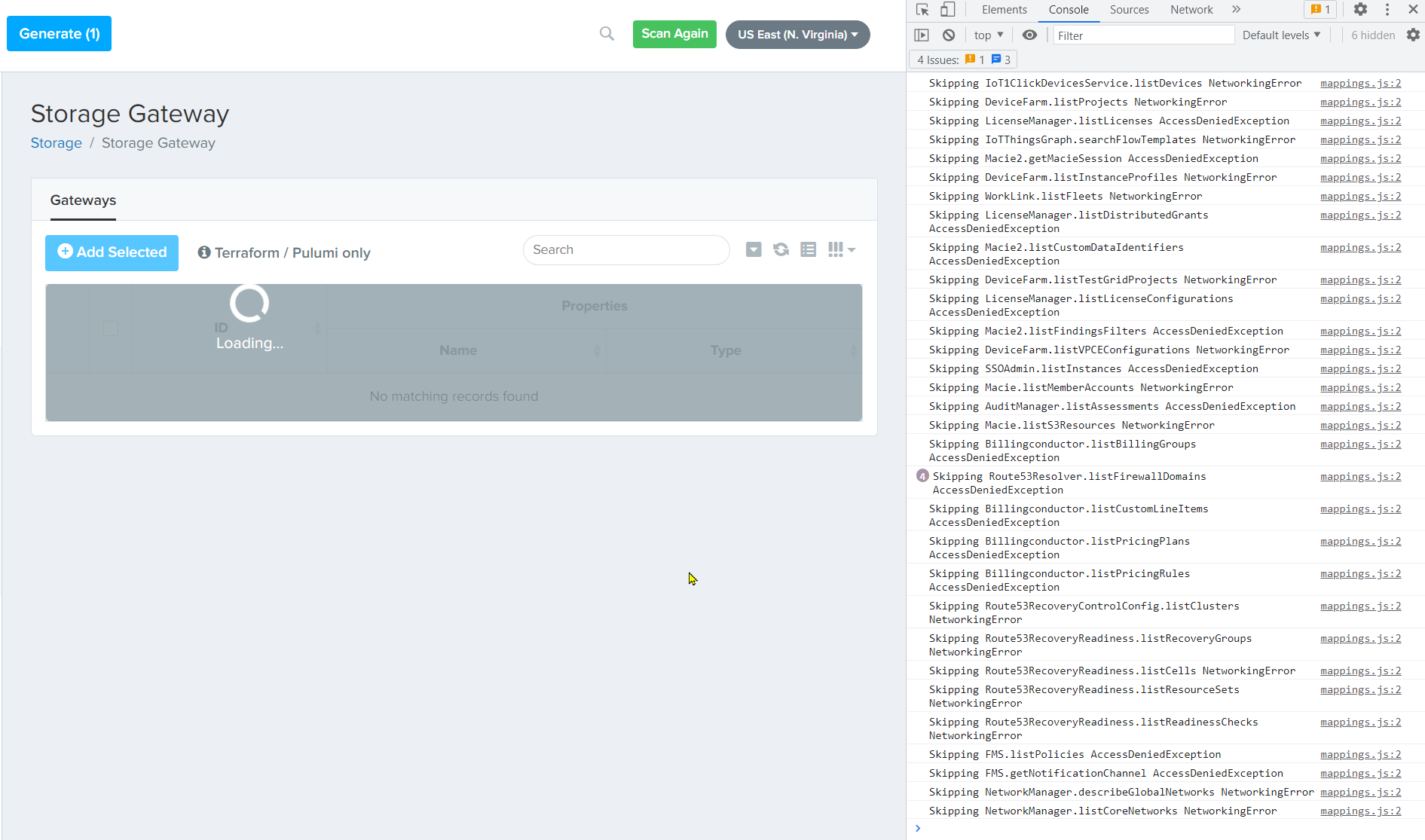Select 'Skipping Macie.listS3Resources NetworkingError' log line
The height and width of the screenshot is (840, 1425).
[1072, 426]
